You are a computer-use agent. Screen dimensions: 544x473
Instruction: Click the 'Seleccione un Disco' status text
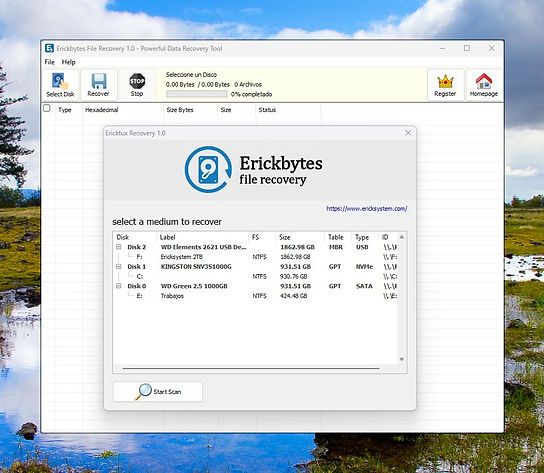tap(191, 75)
